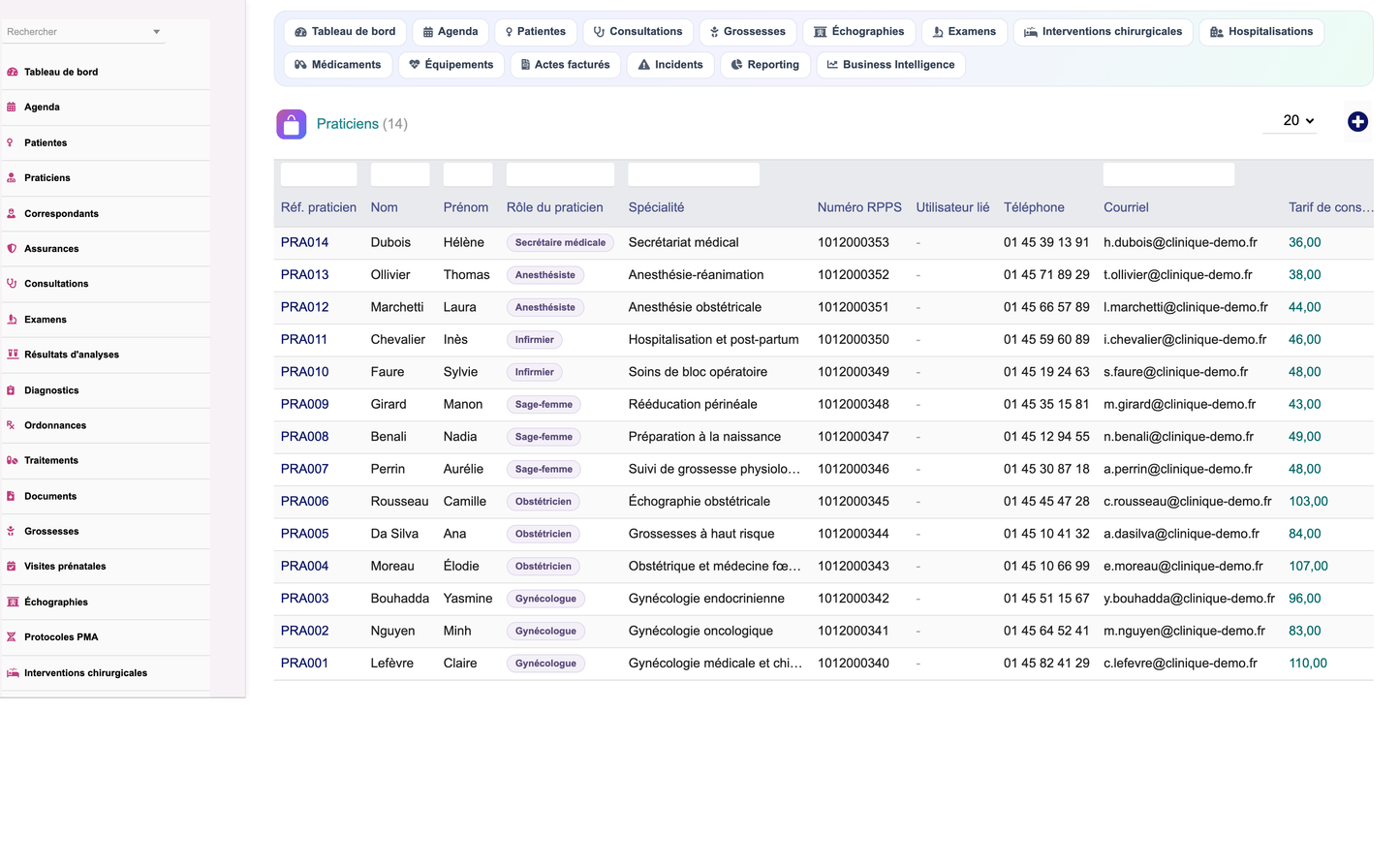The height and width of the screenshot is (866, 1400).
Task: Open Interventions chirurgicales top tab
Action: [1104, 32]
